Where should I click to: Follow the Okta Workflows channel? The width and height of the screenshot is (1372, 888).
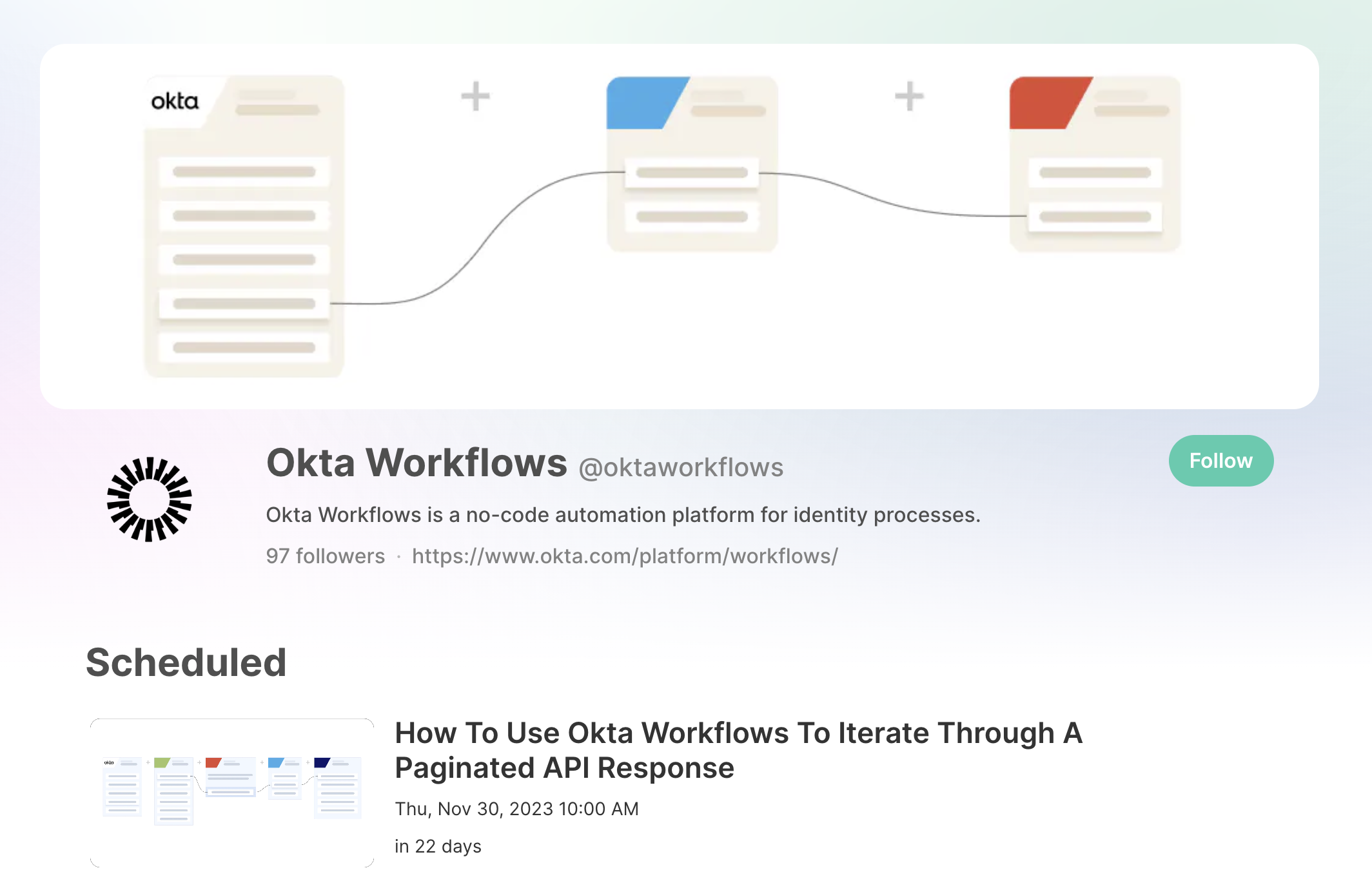pyautogui.click(x=1220, y=461)
